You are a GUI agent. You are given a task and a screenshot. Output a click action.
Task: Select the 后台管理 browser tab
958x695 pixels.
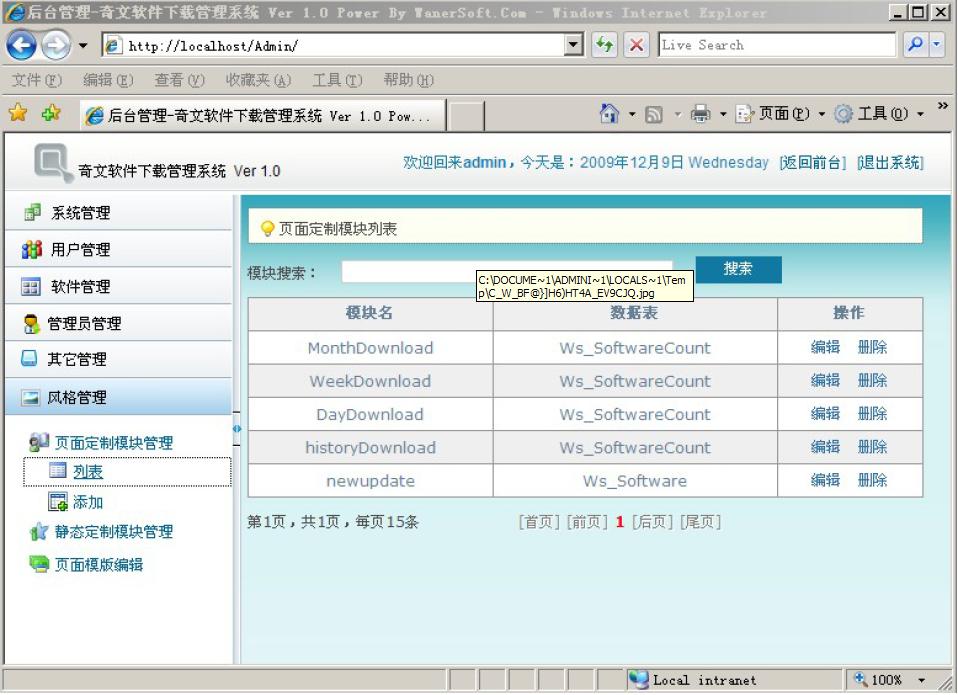pos(263,115)
